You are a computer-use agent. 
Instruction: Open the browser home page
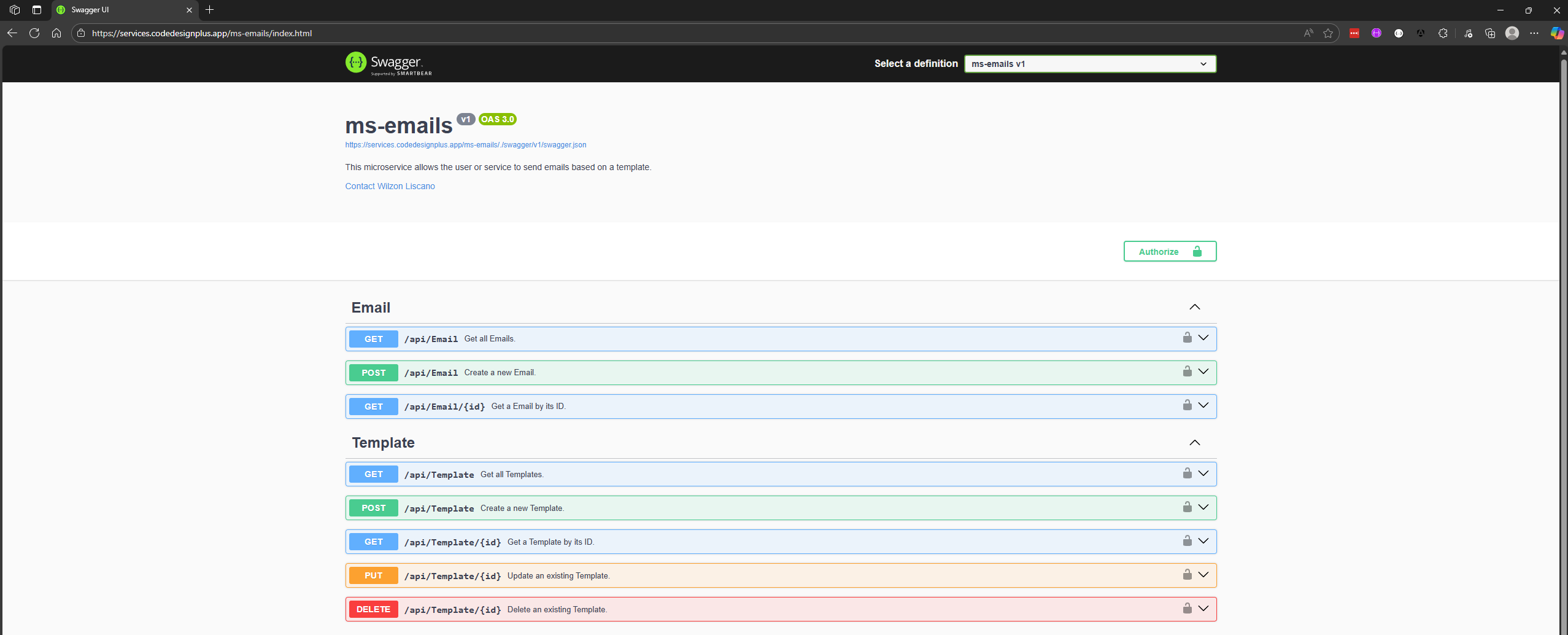point(56,33)
